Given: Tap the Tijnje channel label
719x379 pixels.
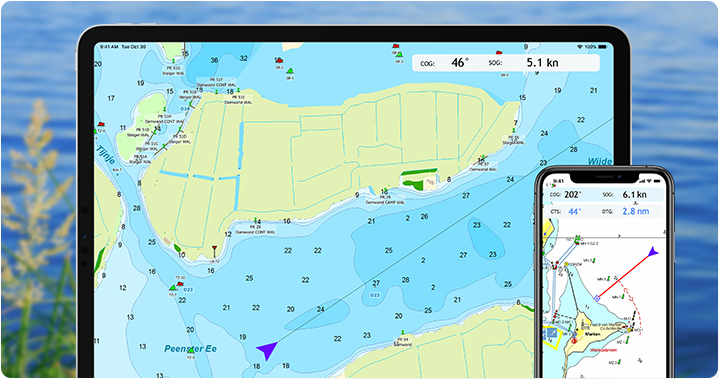Looking at the screenshot, I should point(105,155).
